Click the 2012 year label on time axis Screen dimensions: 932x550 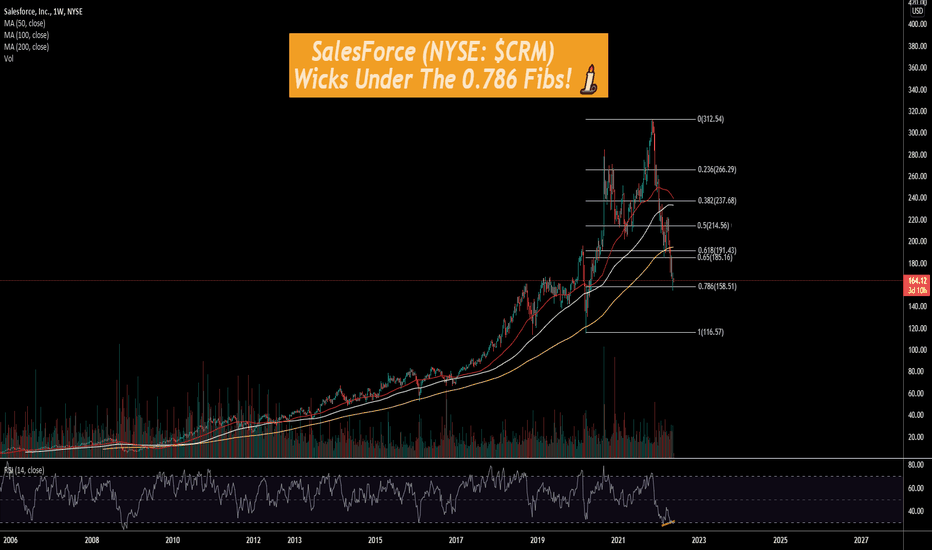pos(253,540)
